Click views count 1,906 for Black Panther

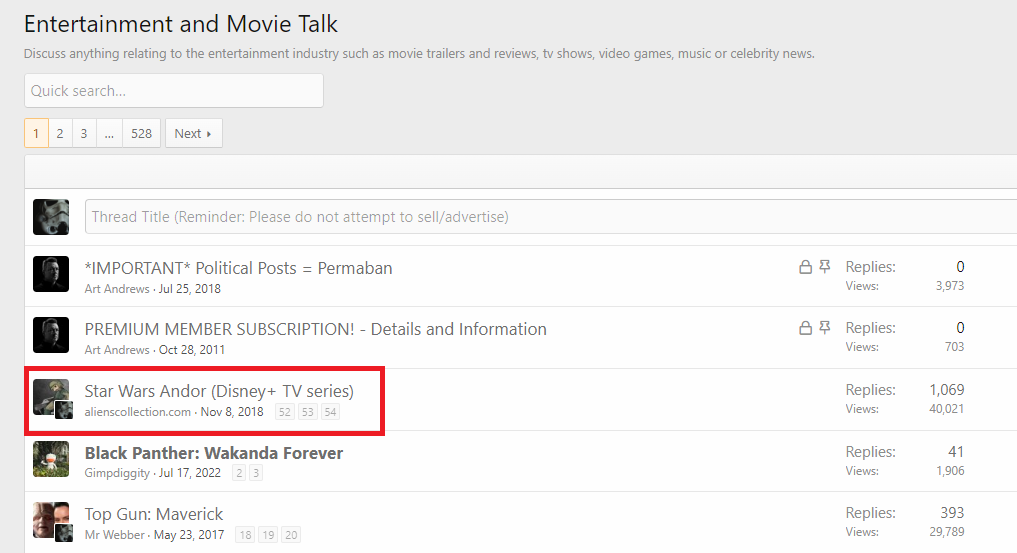click(x=950, y=471)
